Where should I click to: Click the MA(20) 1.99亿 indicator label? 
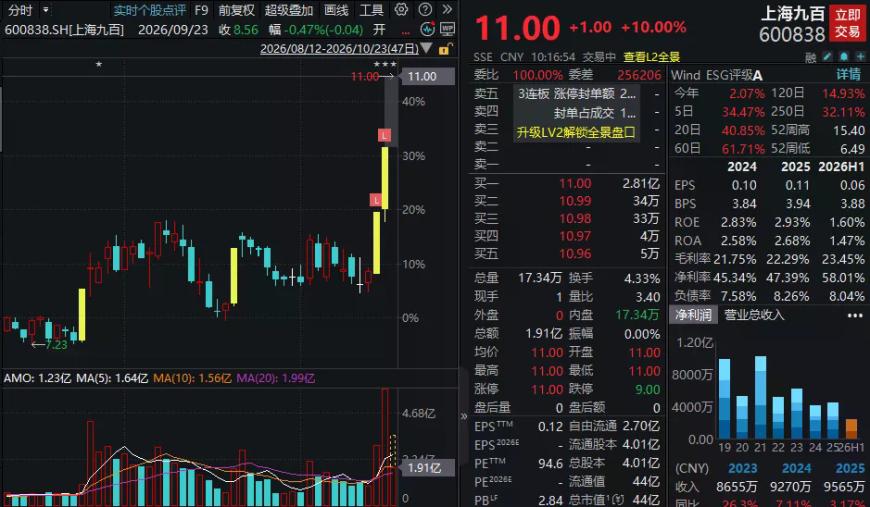(275, 378)
